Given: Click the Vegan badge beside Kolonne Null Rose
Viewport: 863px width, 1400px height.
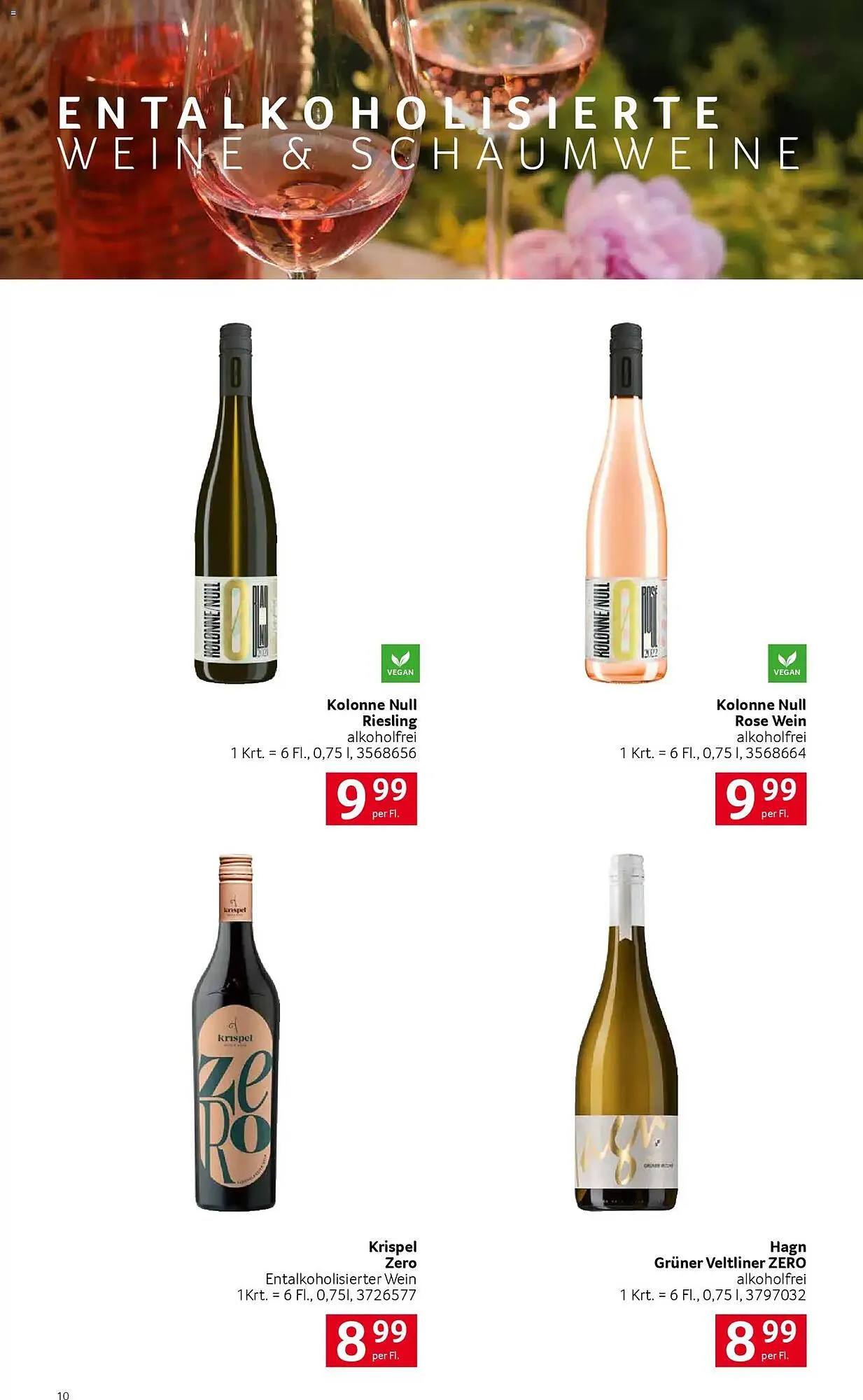Looking at the screenshot, I should (787, 663).
